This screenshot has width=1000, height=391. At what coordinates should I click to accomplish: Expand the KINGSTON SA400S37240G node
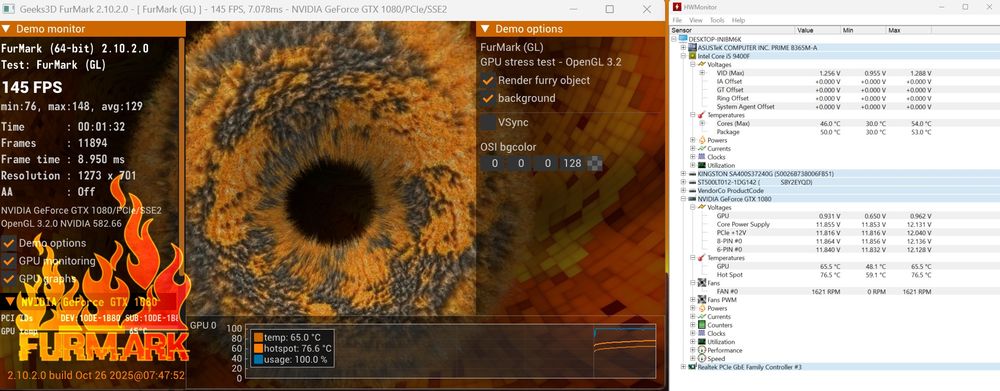tap(684, 173)
